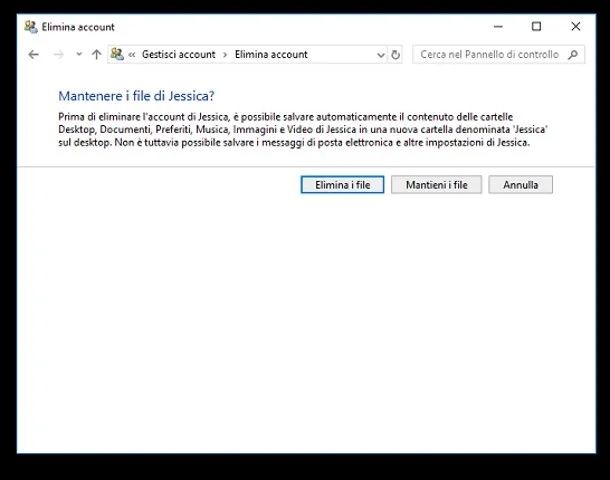Open the recent locations dropdown arrow

pos(79,54)
